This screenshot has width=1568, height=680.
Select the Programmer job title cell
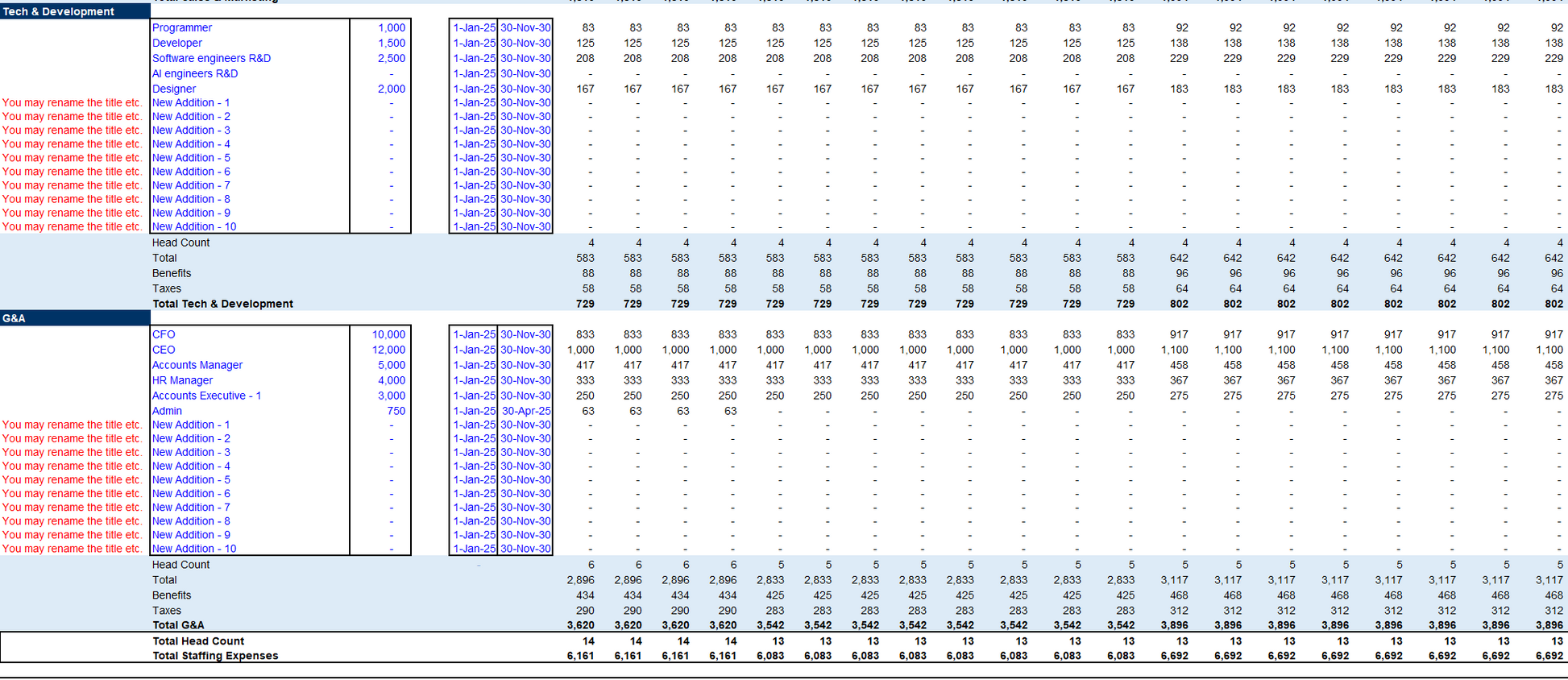pyautogui.click(x=182, y=27)
